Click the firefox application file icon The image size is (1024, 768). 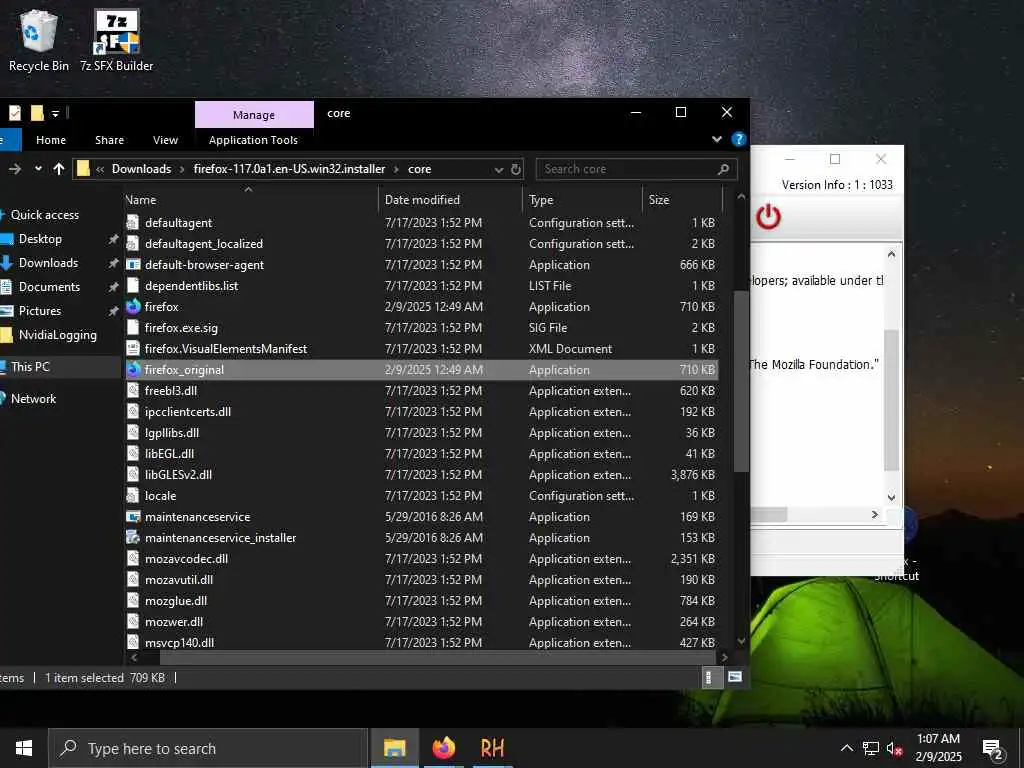(133, 306)
